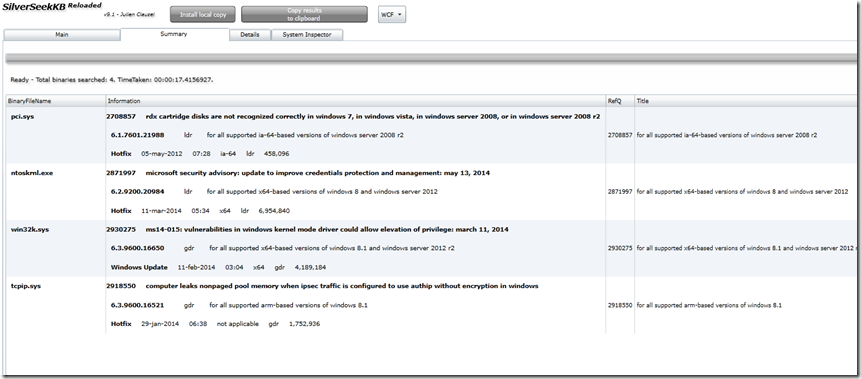Viewport: 861px width, 379px height.
Task: Copy results to clipboard
Action: point(304,15)
